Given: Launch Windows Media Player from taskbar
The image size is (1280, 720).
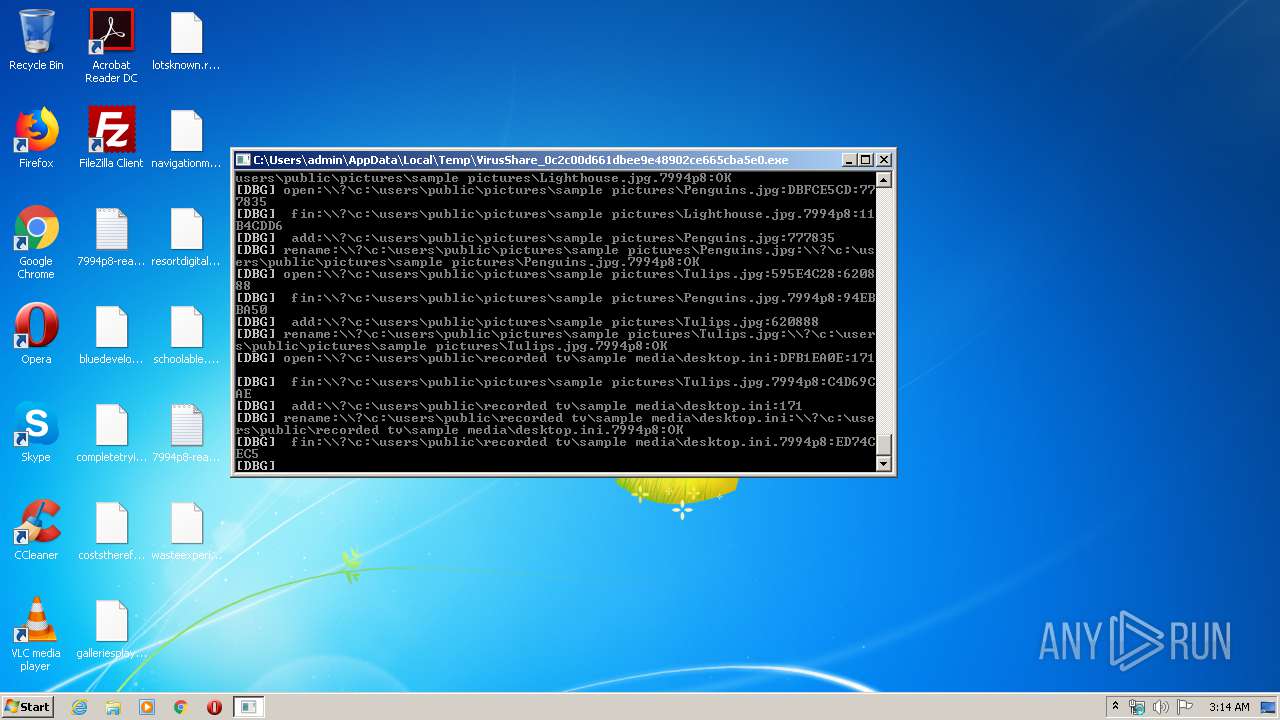Looking at the screenshot, I should 147,707.
